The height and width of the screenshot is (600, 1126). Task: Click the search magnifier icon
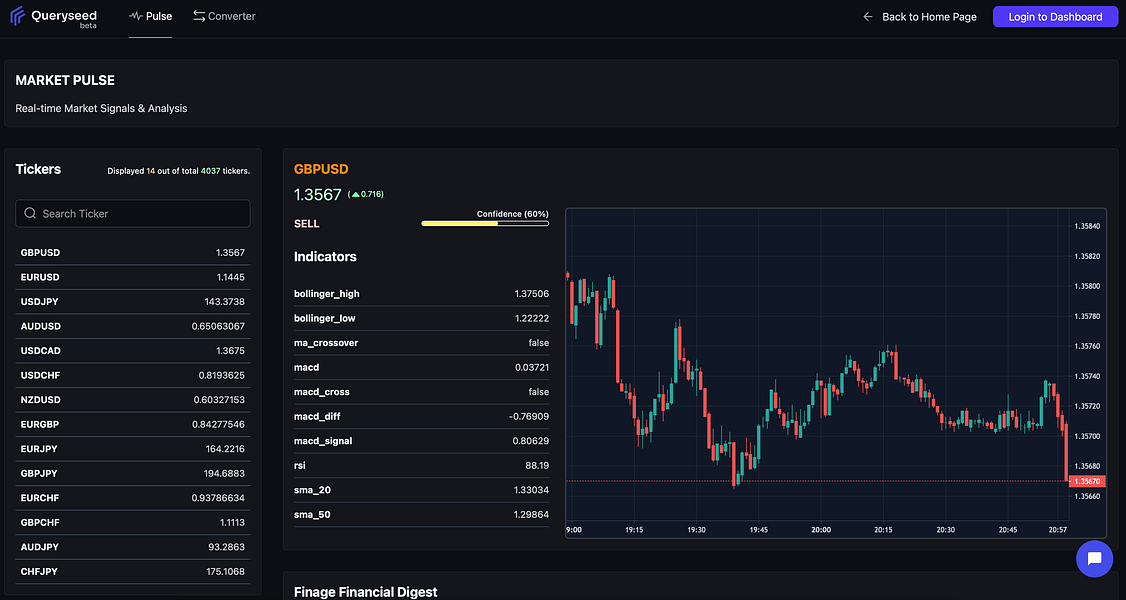coord(30,214)
